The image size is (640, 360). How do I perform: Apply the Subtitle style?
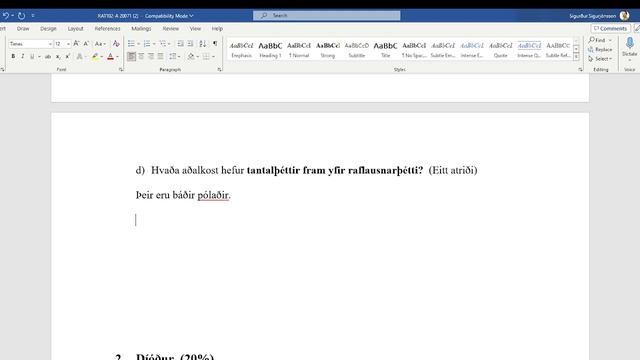coord(356,50)
